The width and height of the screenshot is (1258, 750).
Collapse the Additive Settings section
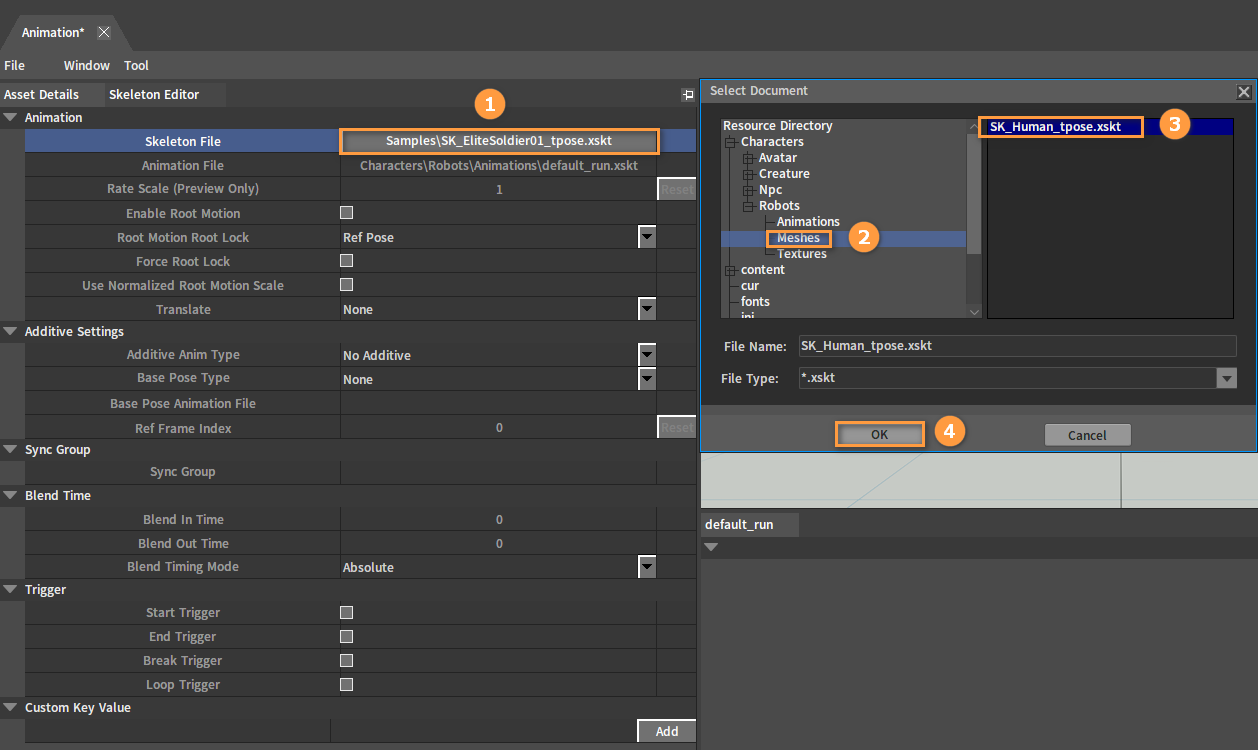11,331
